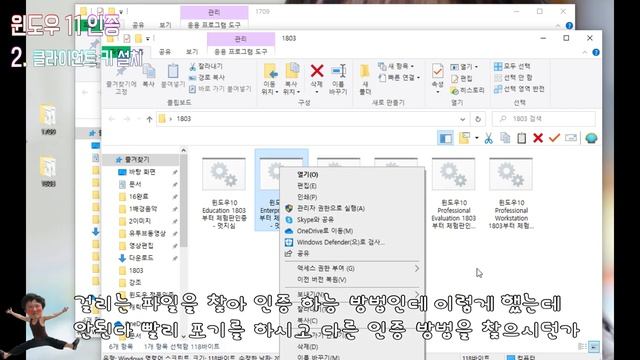
Task: Select Desktop (바탕 화면) in navigation pane
Action: click(x=142, y=172)
